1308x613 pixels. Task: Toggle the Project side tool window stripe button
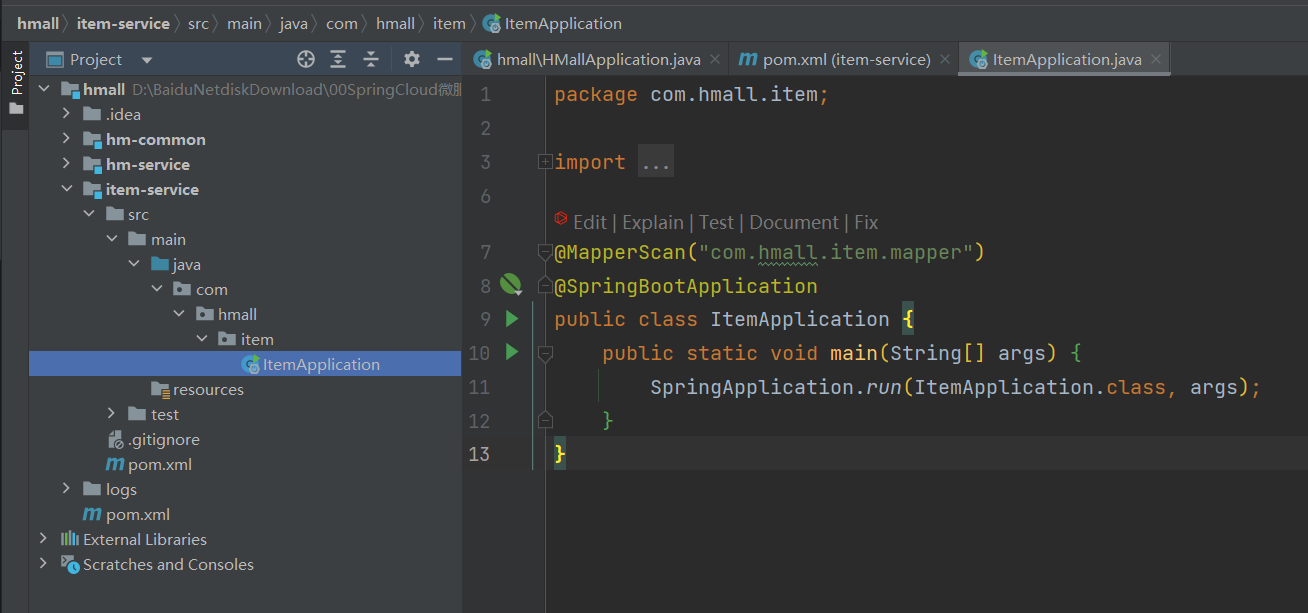point(16,84)
